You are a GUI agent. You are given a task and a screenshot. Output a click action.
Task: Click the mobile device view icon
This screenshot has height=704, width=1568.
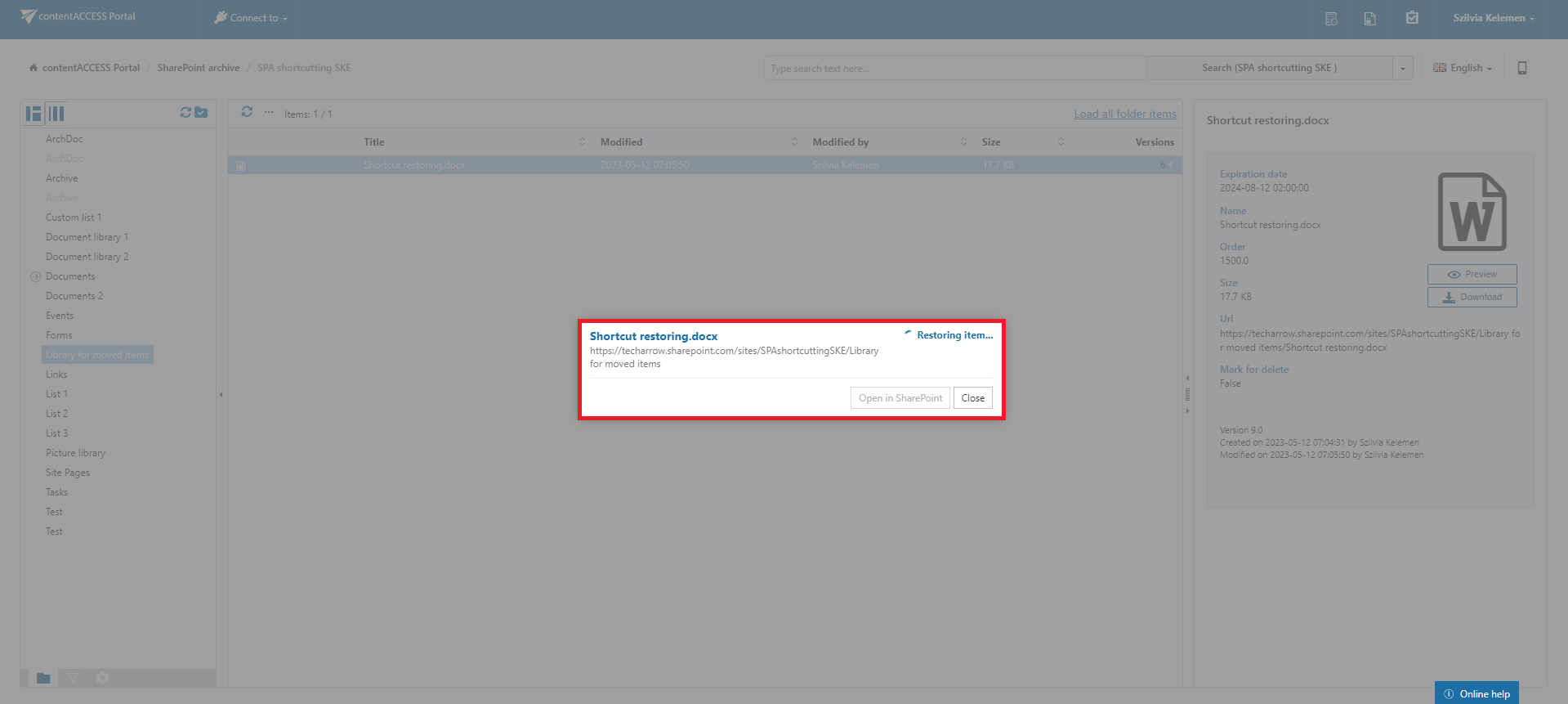click(1522, 68)
